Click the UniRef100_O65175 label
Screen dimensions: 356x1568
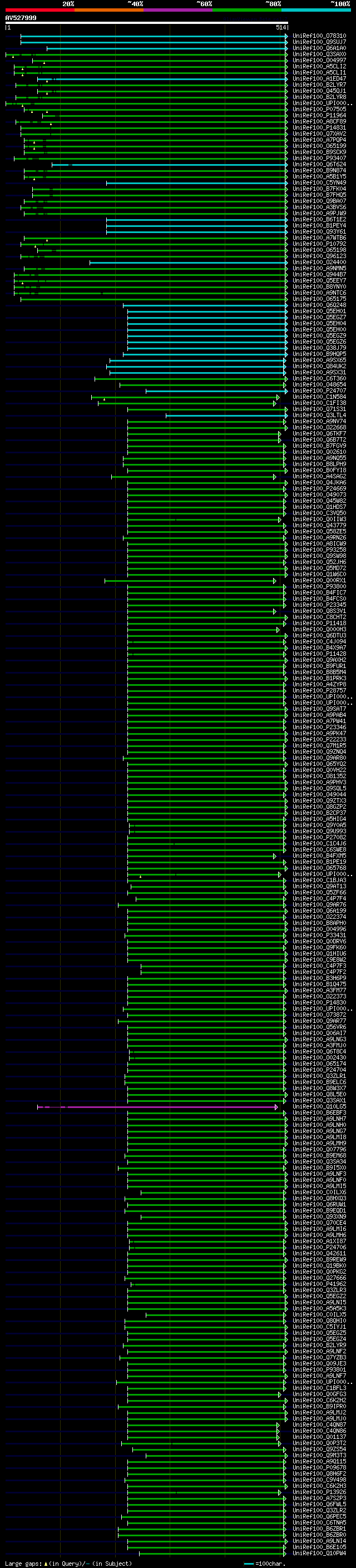coord(319,299)
